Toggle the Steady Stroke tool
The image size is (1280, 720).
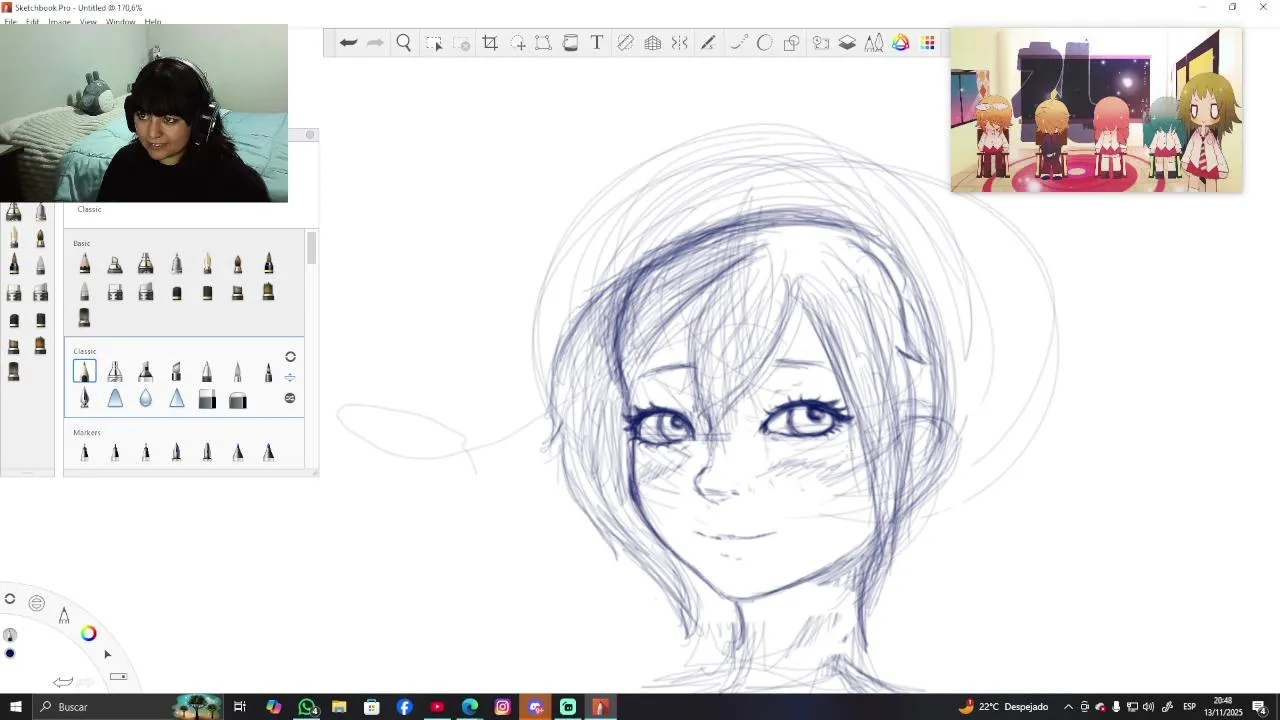click(739, 43)
